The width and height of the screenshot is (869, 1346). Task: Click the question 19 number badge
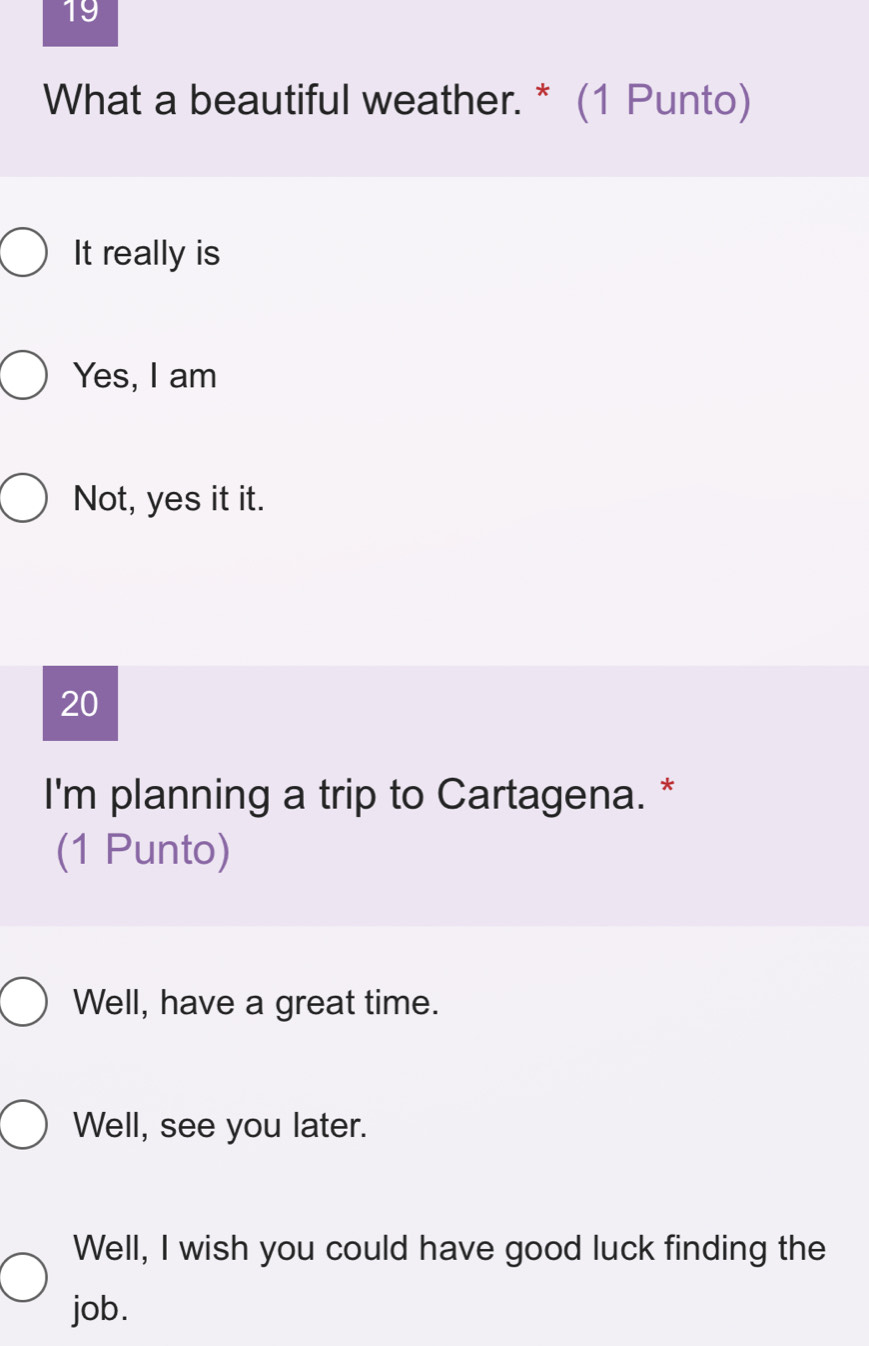tap(80, 18)
